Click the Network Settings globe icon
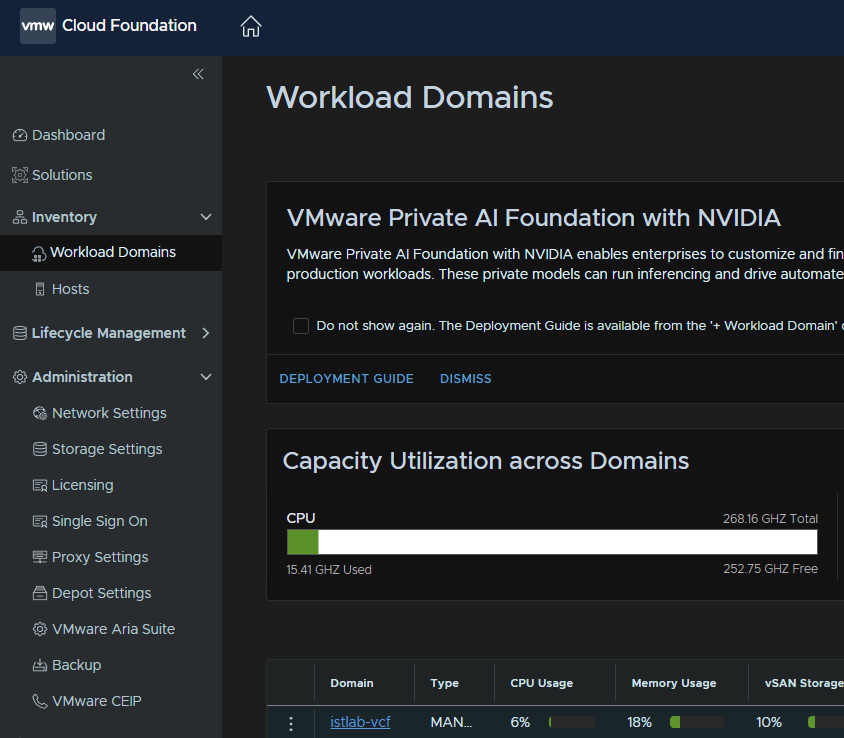This screenshot has width=844, height=738. tap(40, 413)
